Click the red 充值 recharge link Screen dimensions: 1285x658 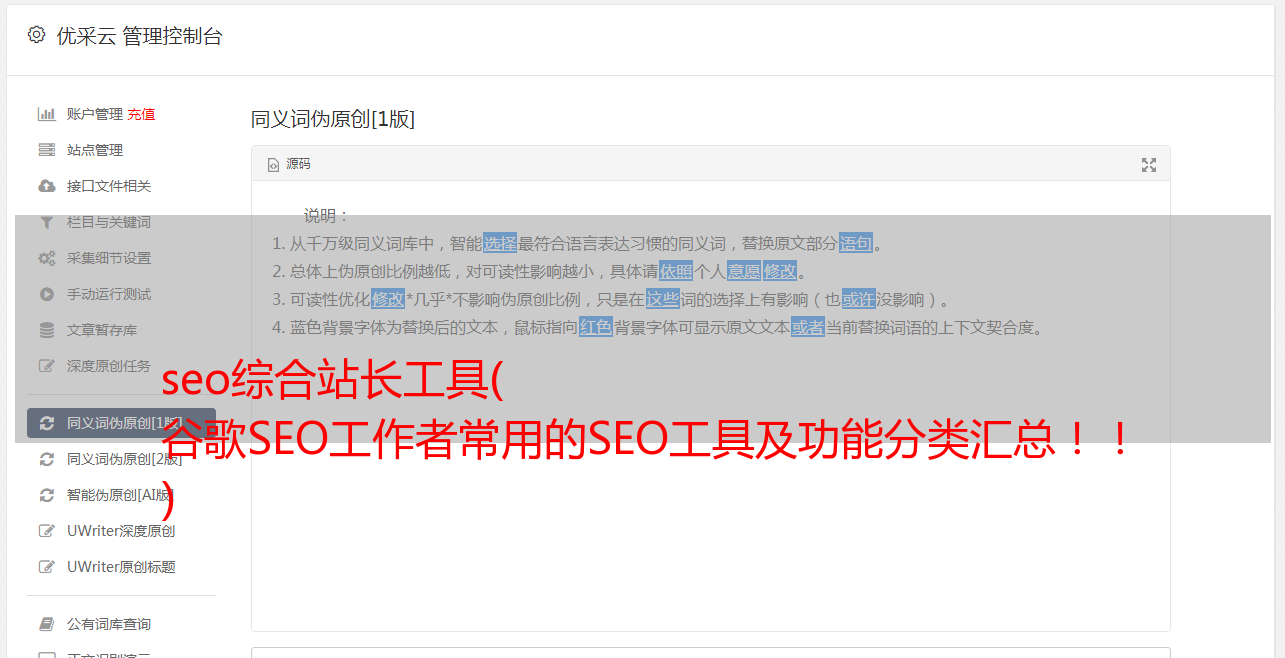[x=141, y=114]
